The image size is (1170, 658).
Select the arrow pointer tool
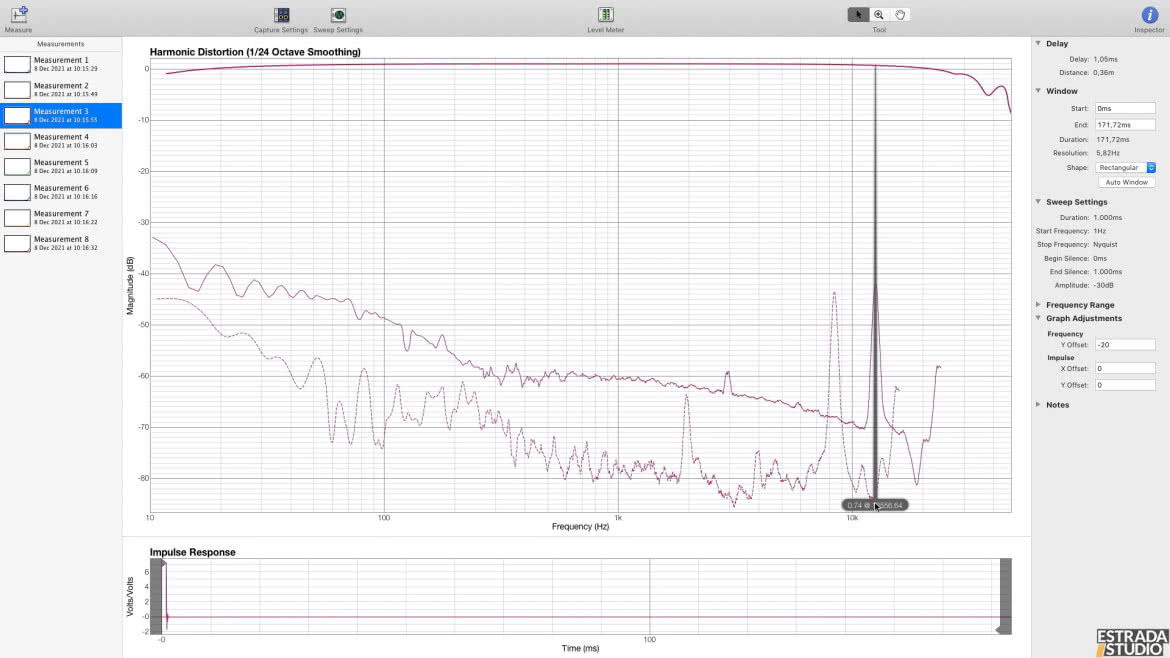[858, 14]
